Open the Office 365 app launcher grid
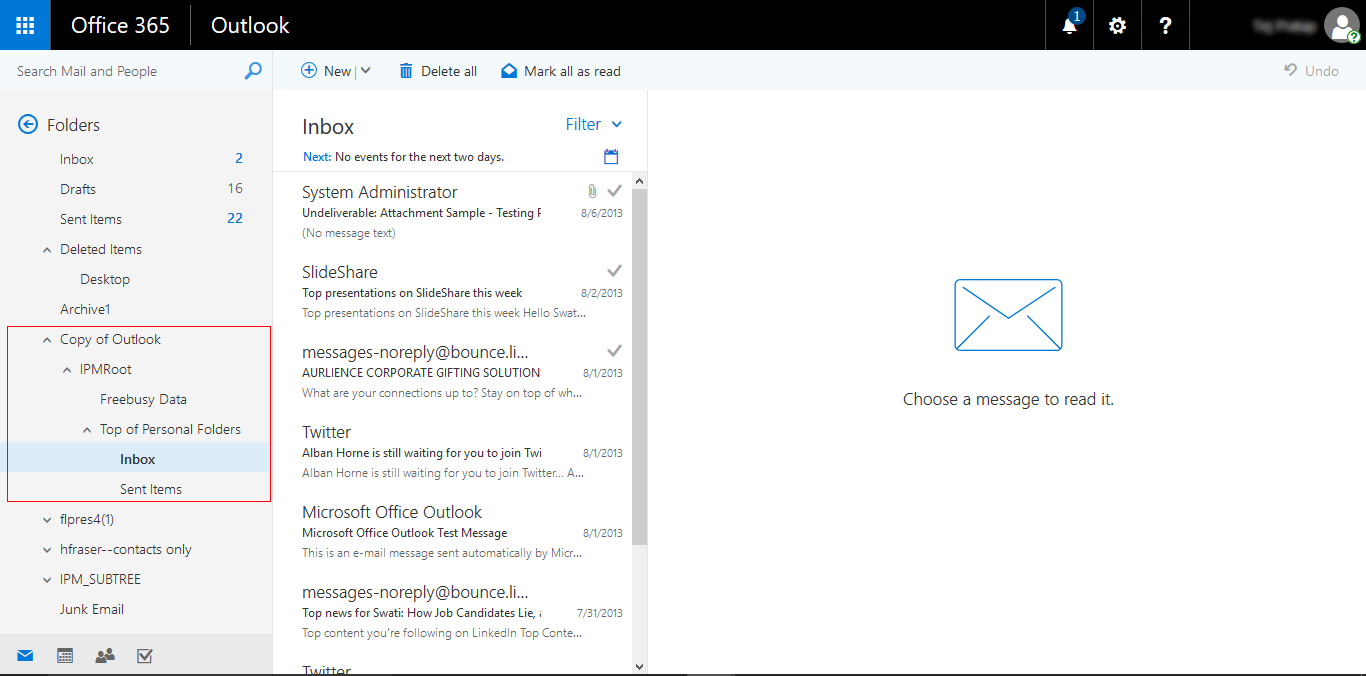The height and width of the screenshot is (676, 1366). [x=25, y=25]
